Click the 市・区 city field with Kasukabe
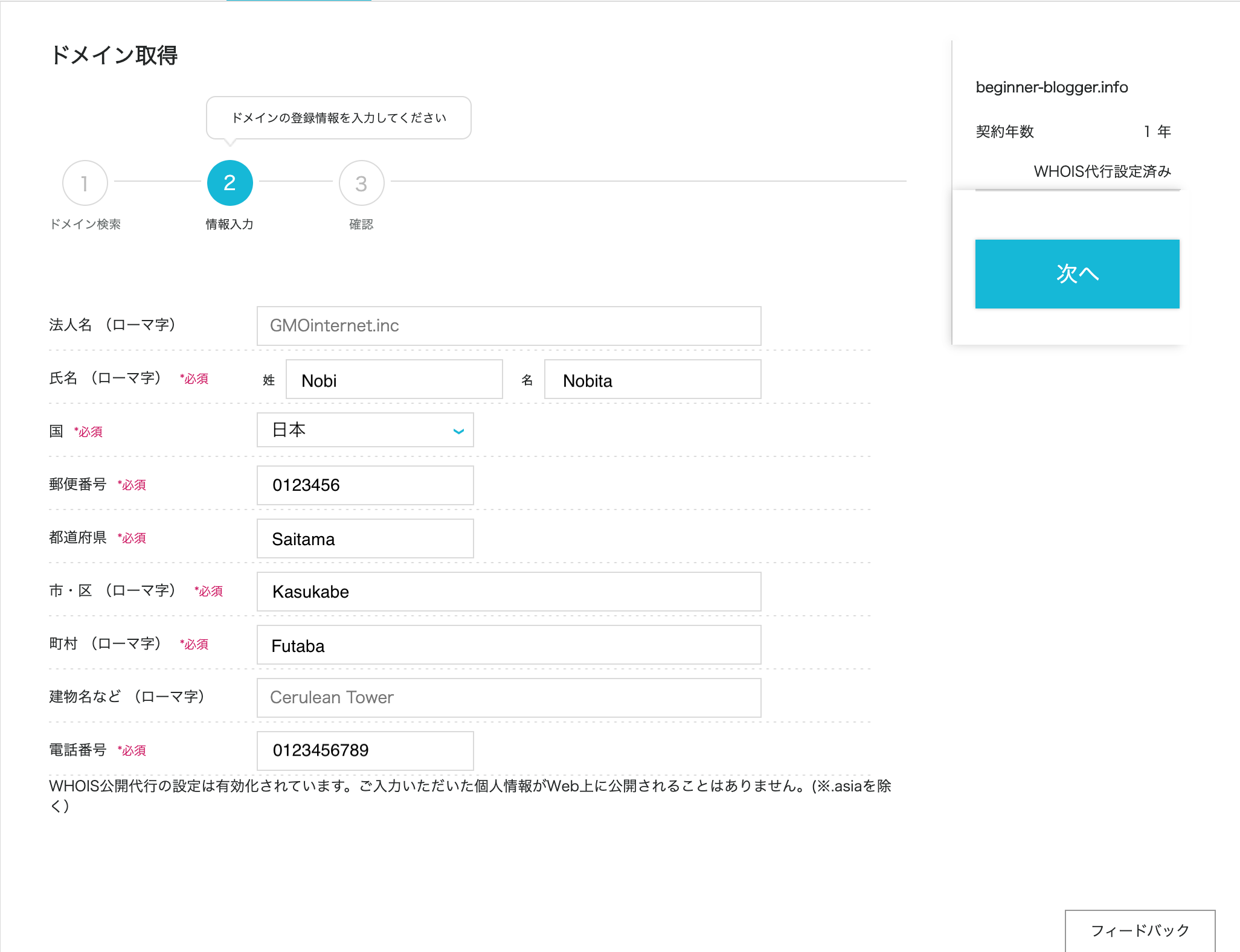Screen dimensions: 1240x952 tap(509, 592)
